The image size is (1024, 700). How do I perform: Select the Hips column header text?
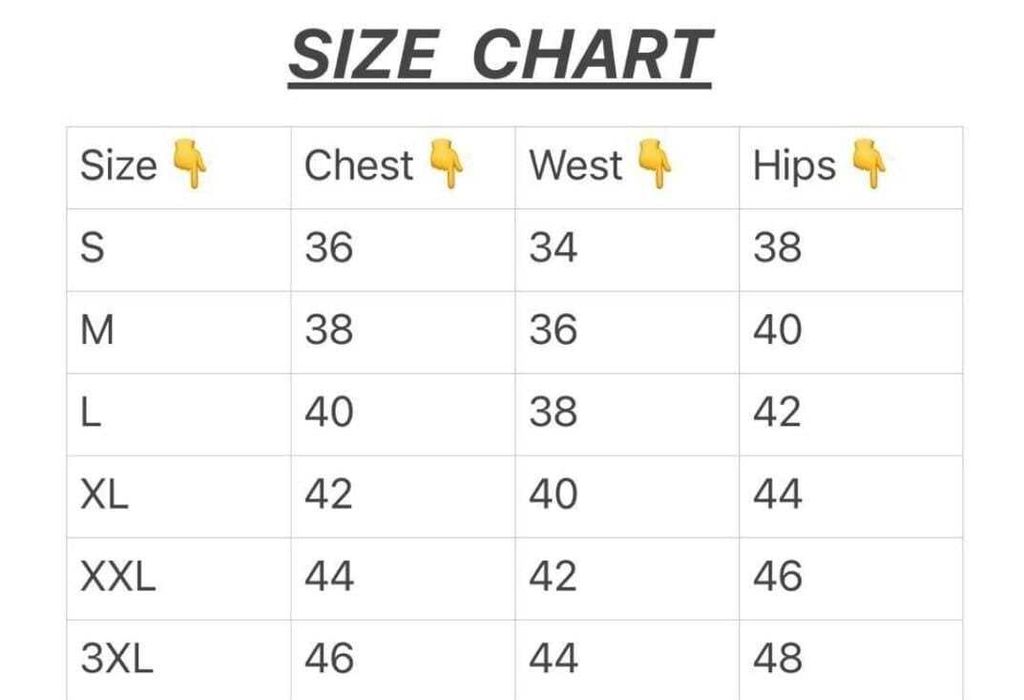coord(794,167)
